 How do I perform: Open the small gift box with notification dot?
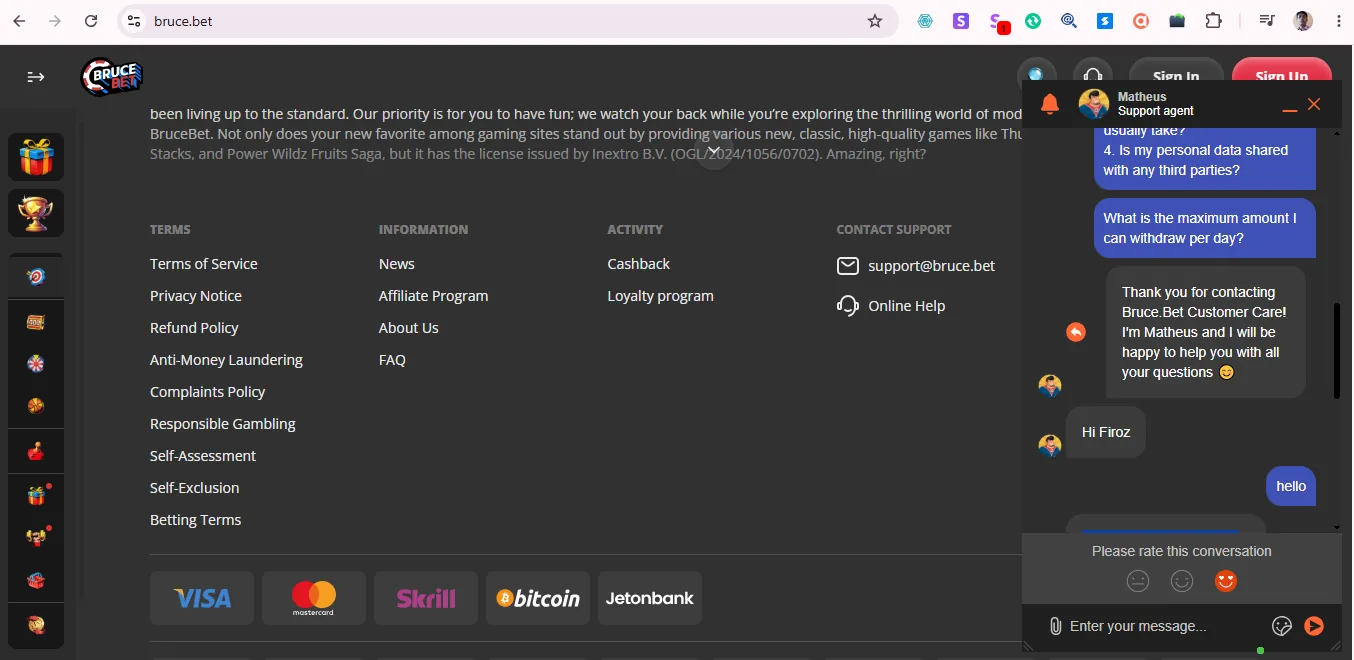(37, 494)
